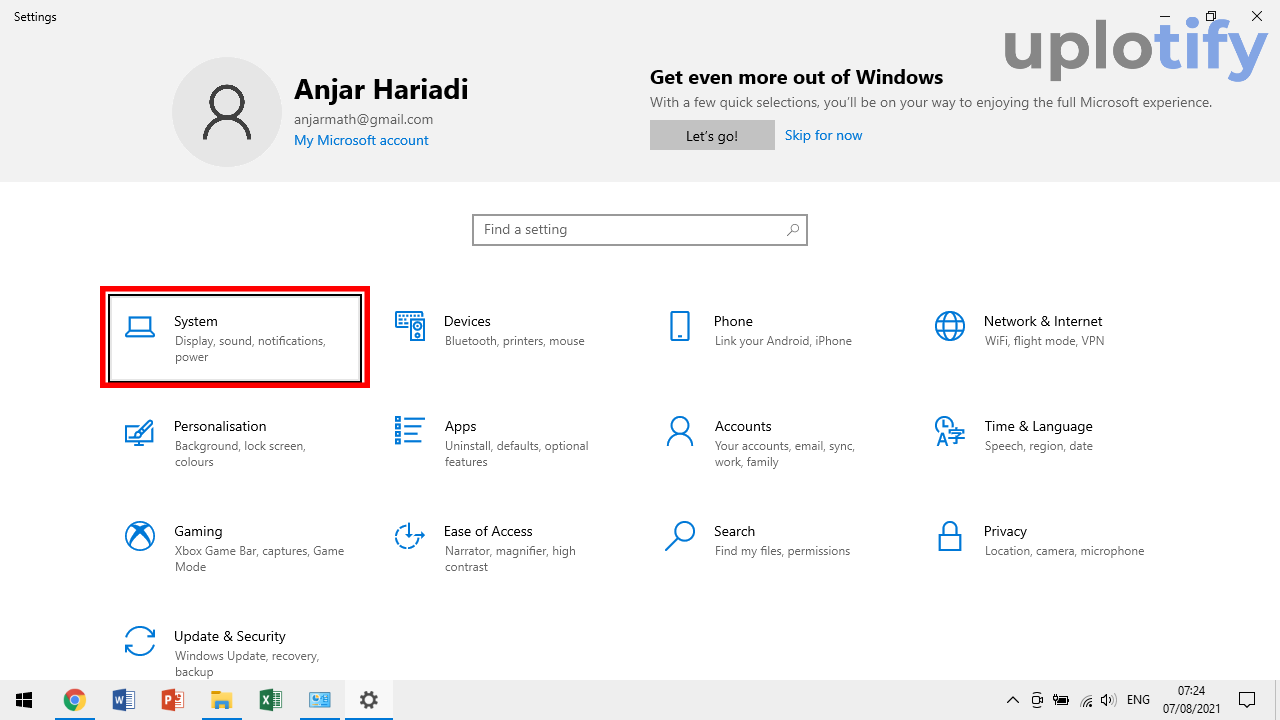Check the battery status tray icon

coord(1061,700)
